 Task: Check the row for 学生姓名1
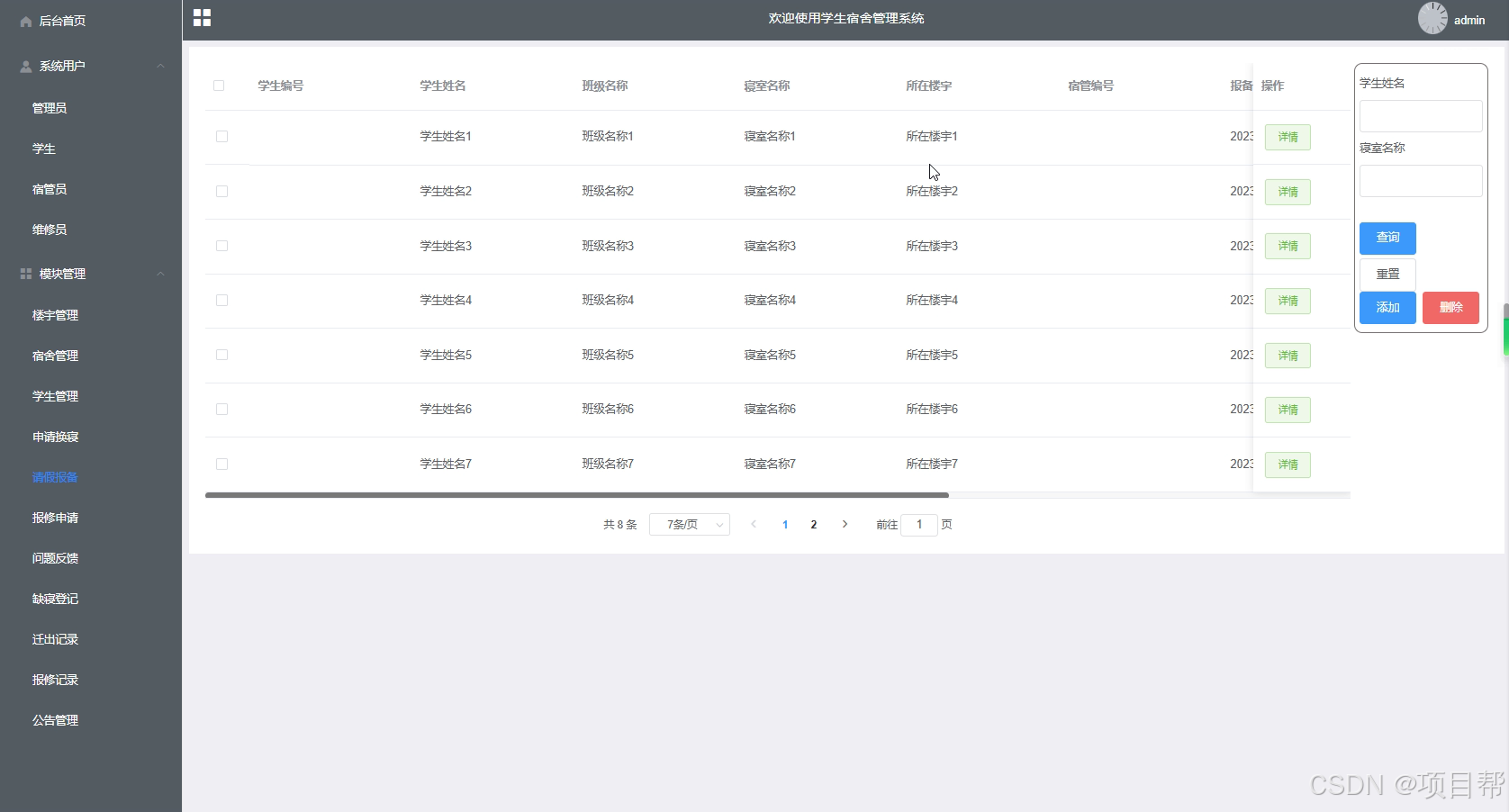tap(221, 137)
